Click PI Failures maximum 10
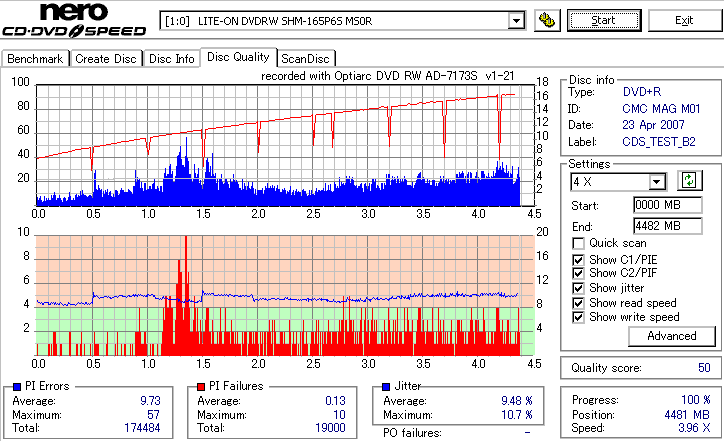Image resolution: width=724 pixels, height=441 pixels. (x=339, y=415)
